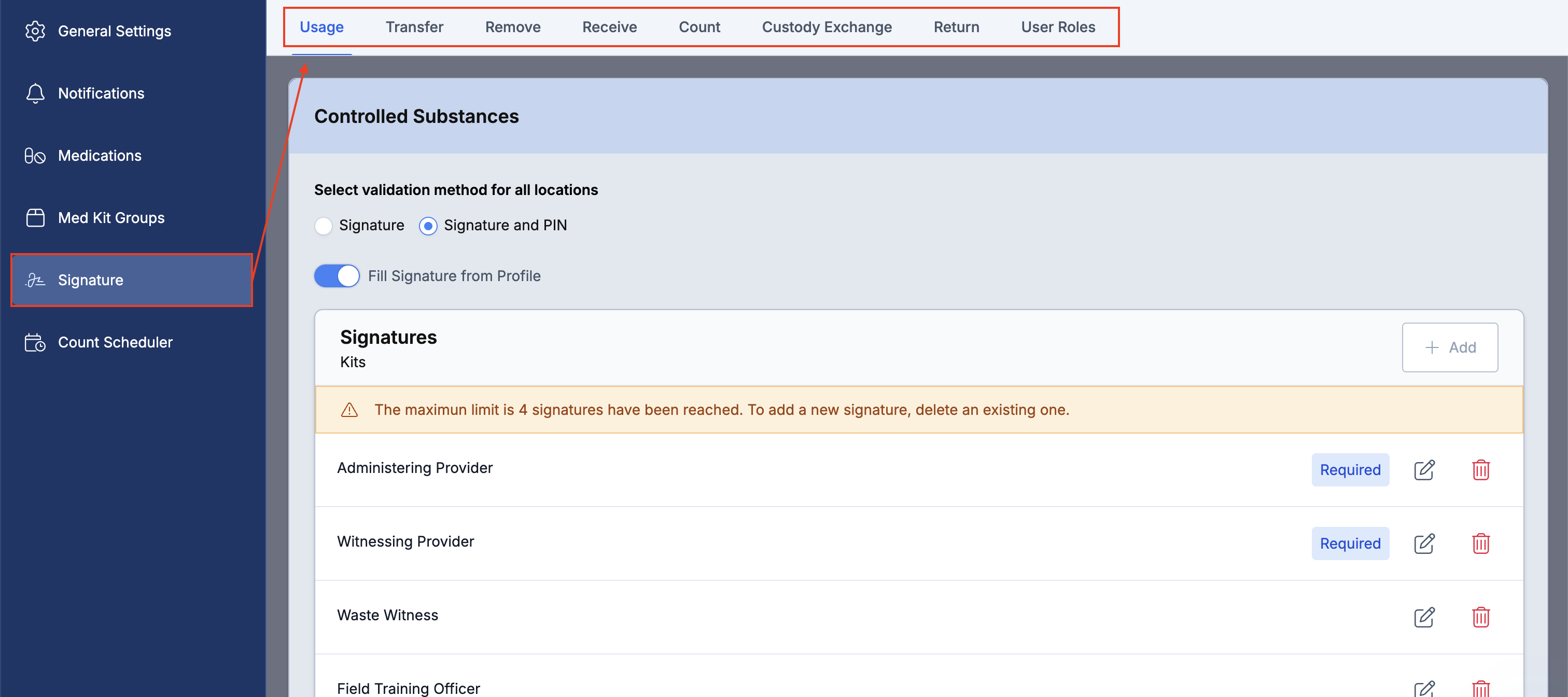Click Required badge for Witnessing Provider

(1350, 543)
